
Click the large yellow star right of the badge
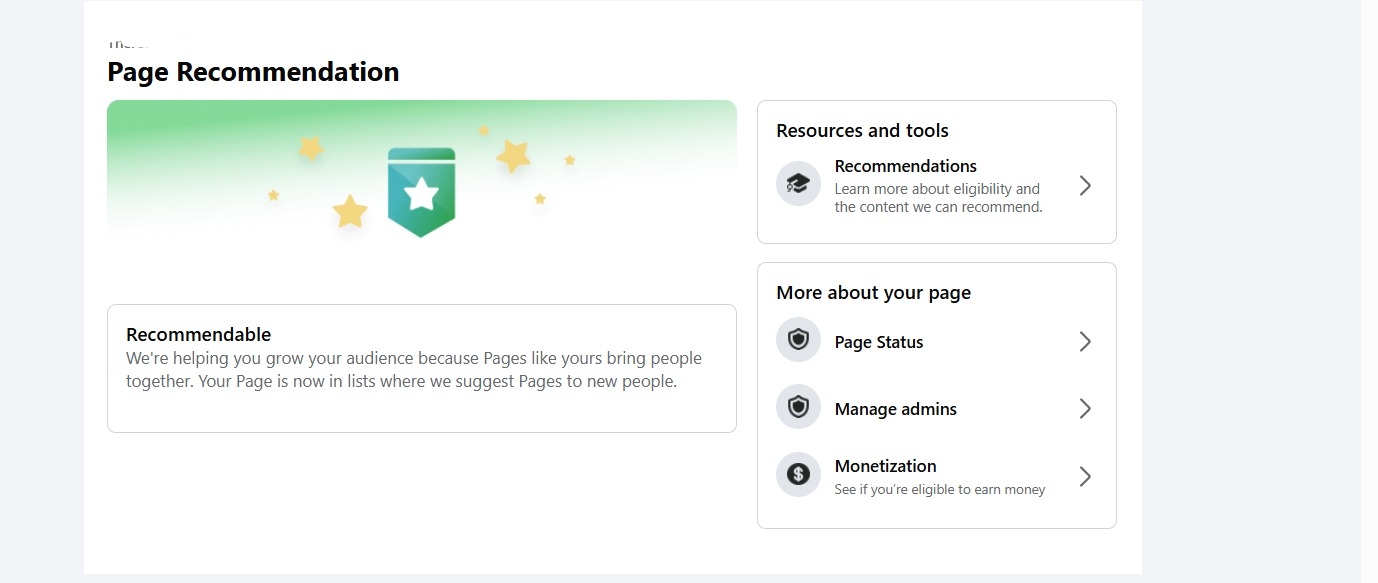click(x=513, y=155)
